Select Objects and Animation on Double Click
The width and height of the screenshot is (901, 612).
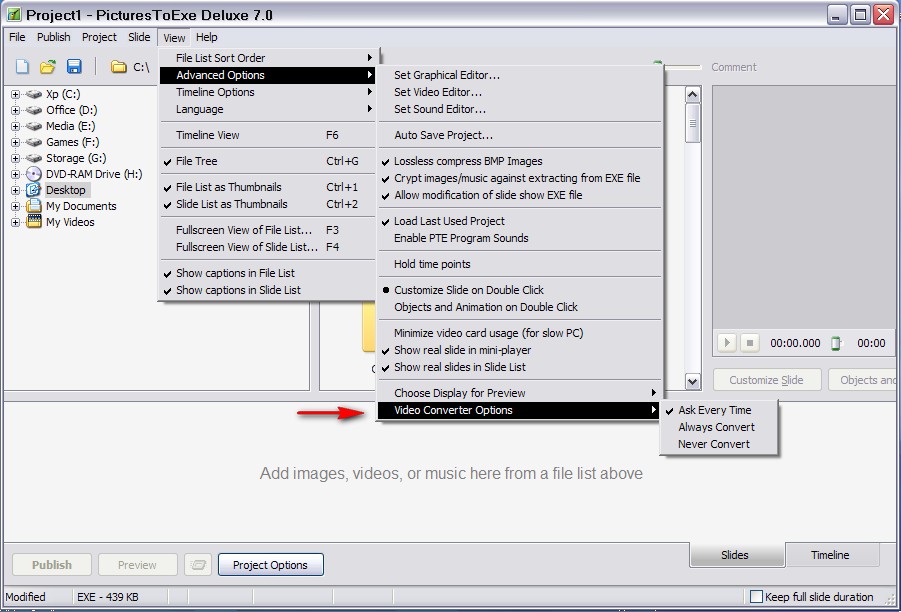(519, 307)
